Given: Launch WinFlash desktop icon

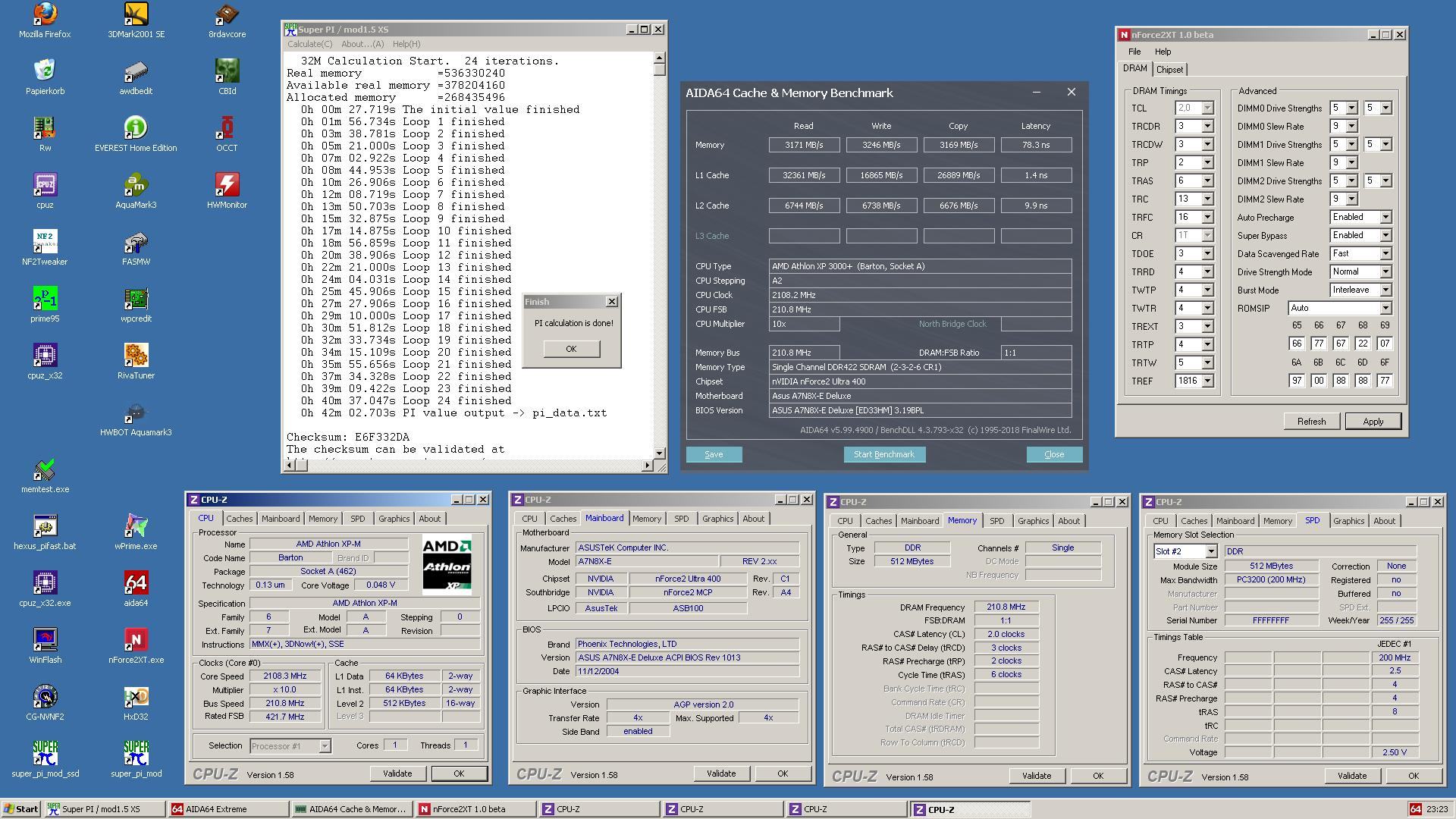Looking at the screenshot, I should pos(45,646).
